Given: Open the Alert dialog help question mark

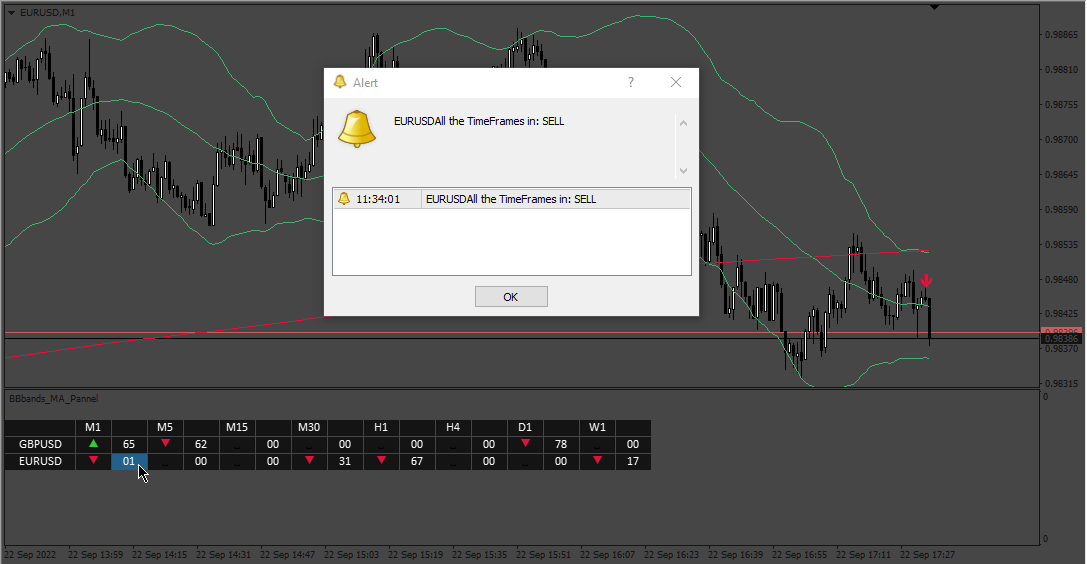Looking at the screenshot, I should (631, 82).
